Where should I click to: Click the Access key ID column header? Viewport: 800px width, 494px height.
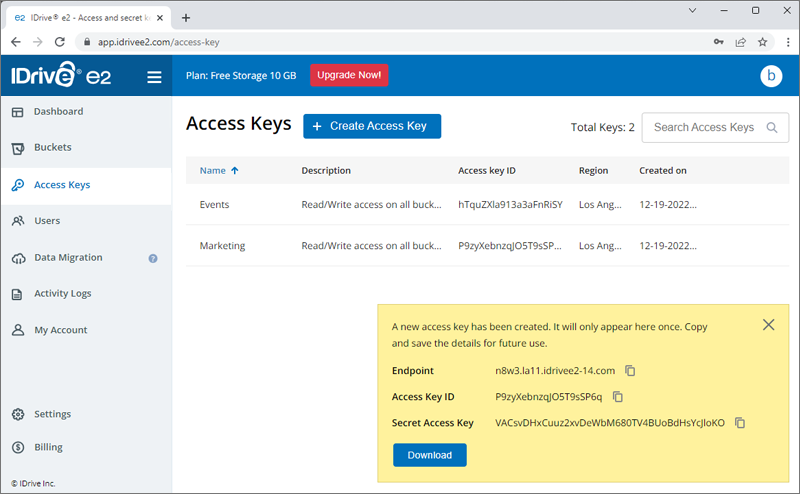click(x=487, y=170)
